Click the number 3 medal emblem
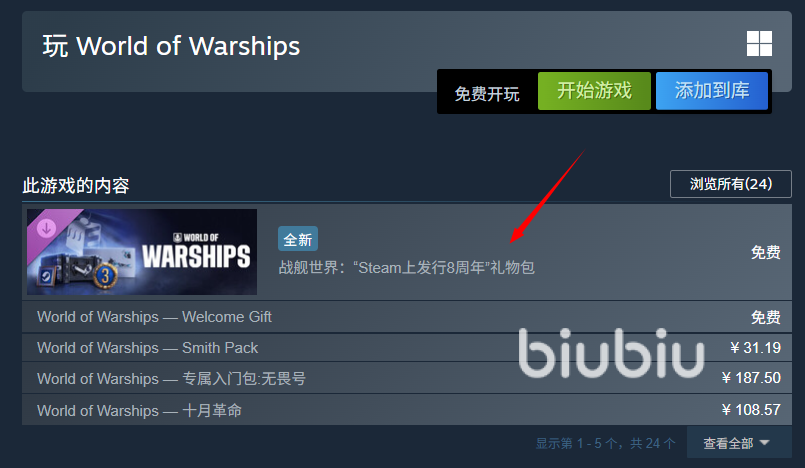Viewport: 805px width, 468px height. pyautogui.click(x=105, y=276)
